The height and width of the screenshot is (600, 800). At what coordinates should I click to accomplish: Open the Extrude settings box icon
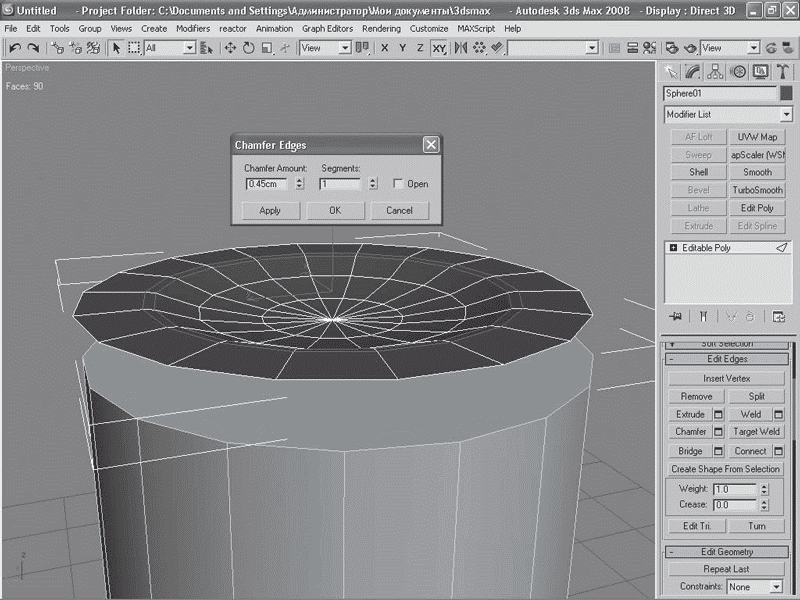717,414
